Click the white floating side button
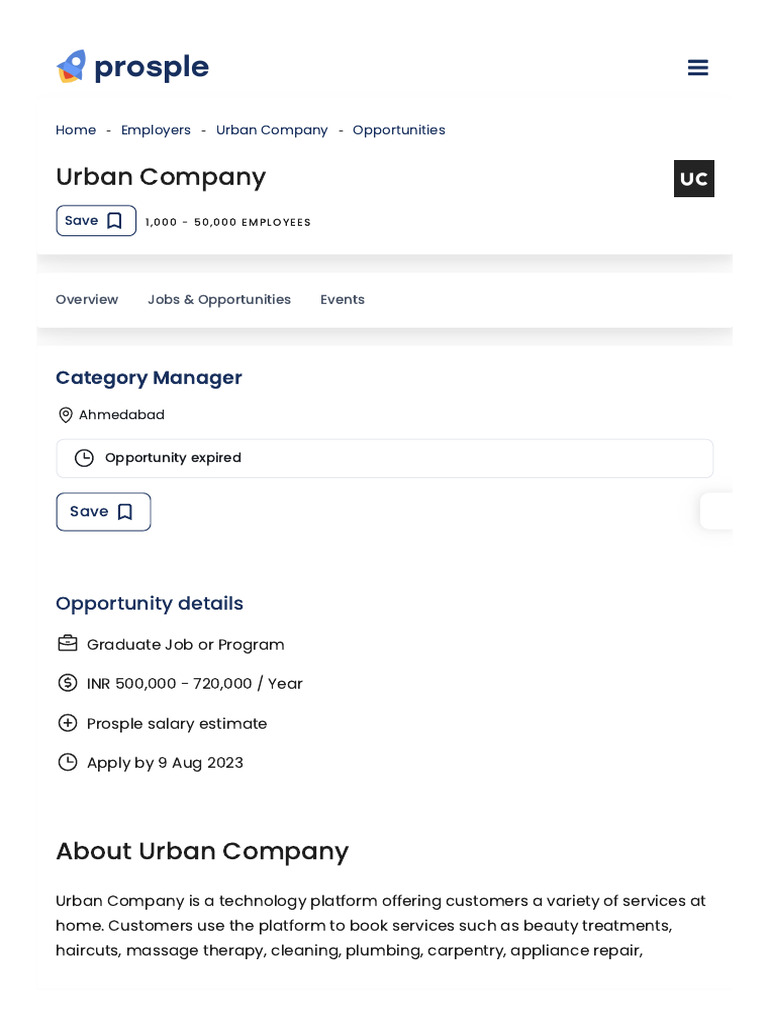 [x=717, y=511]
